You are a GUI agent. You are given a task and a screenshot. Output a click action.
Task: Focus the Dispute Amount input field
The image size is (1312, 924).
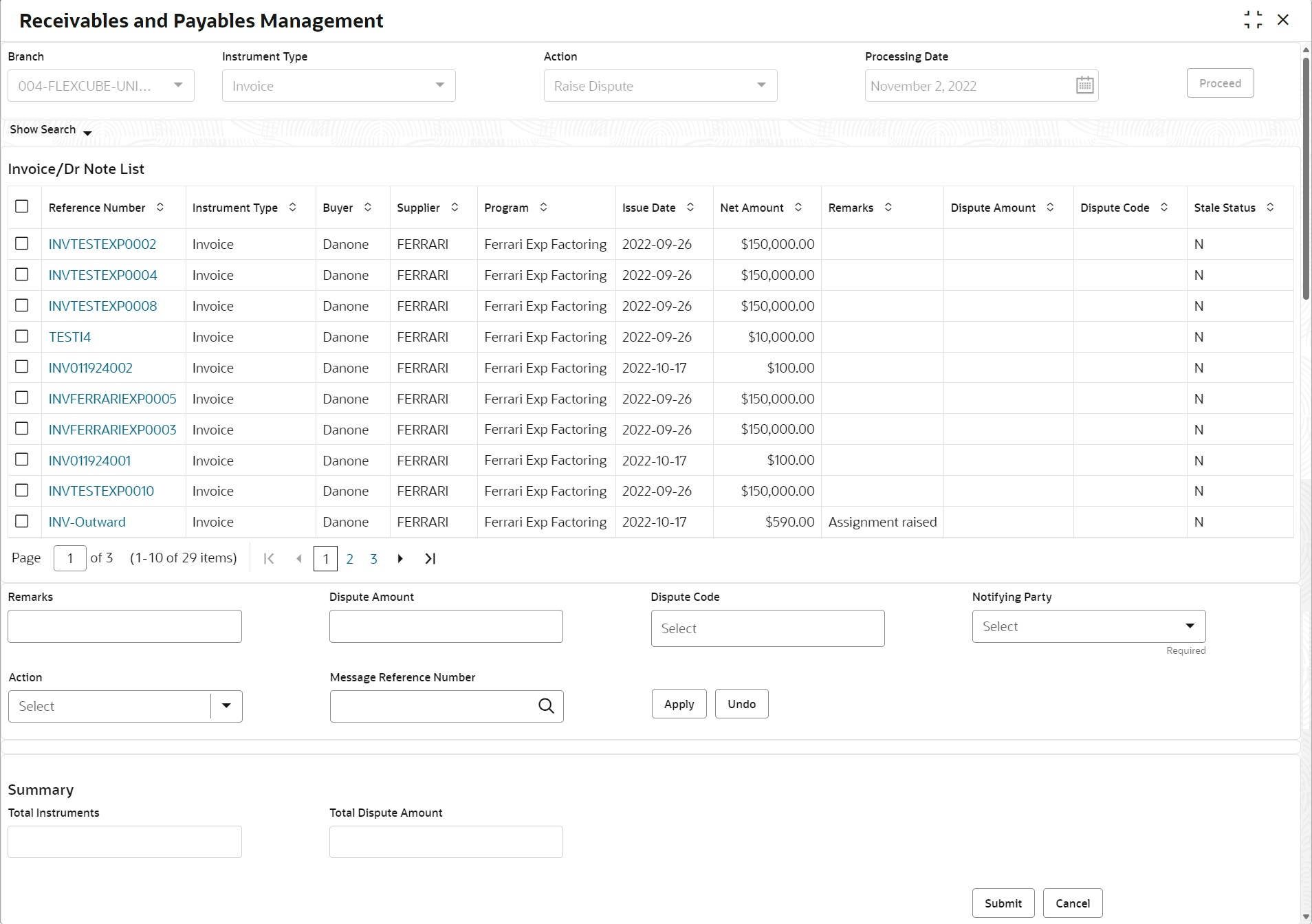pyautogui.click(x=446, y=626)
